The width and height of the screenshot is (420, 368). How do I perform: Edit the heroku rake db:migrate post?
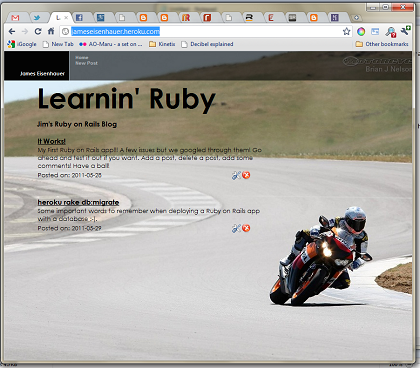[x=236, y=228]
